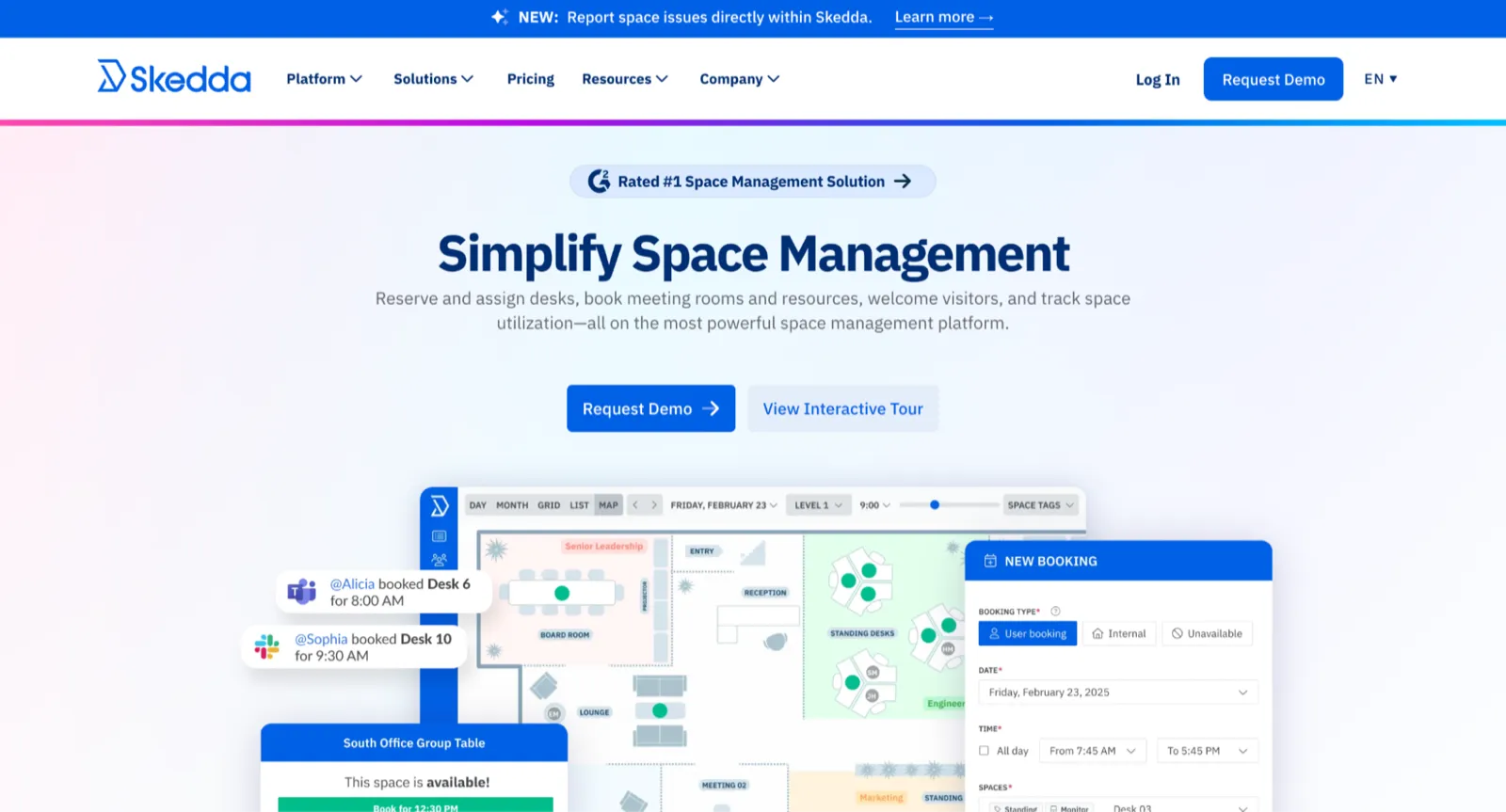This screenshot has width=1506, height=812.
Task: Click the arrow icon on Request Demo hero button
Action: [x=712, y=408]
